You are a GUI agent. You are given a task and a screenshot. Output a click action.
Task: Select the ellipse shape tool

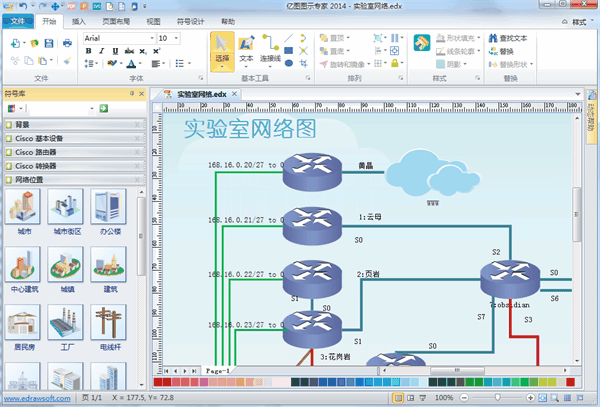point(289,63)
